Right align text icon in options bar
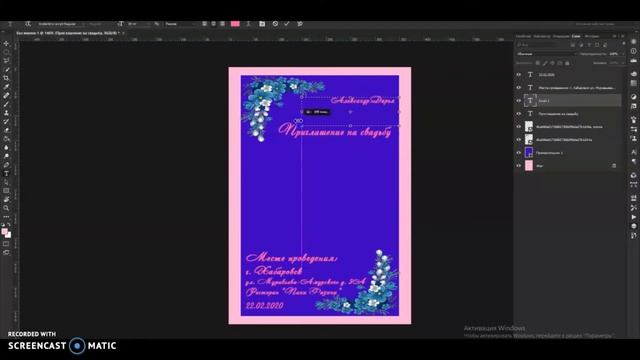This screenshot has height=360, width=640. [x=222, y=24]
